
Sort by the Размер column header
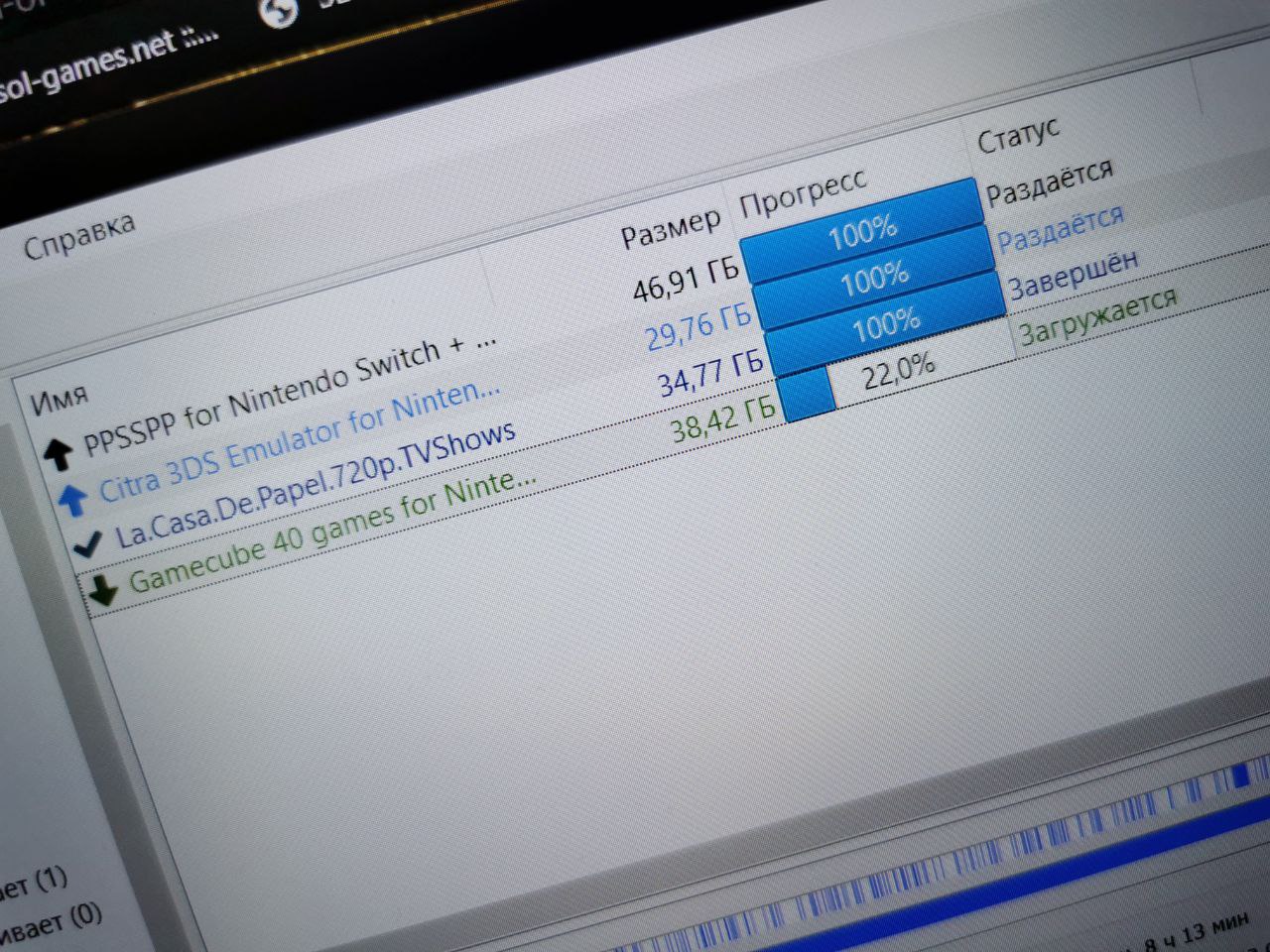[671, 229]
